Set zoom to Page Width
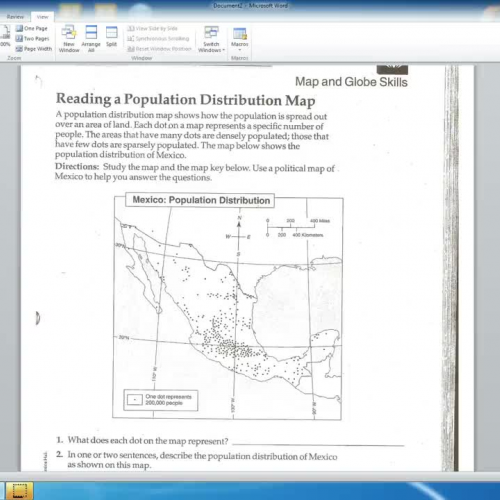500x500 pixels. click(34, 49)
